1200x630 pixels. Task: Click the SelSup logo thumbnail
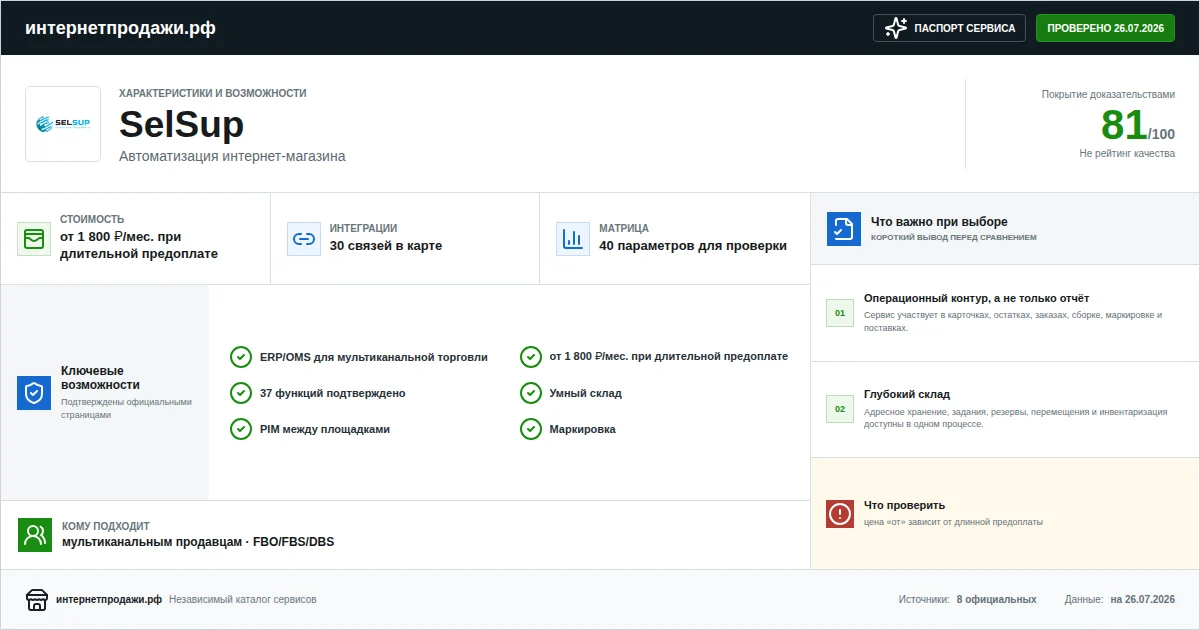[63, 124]
